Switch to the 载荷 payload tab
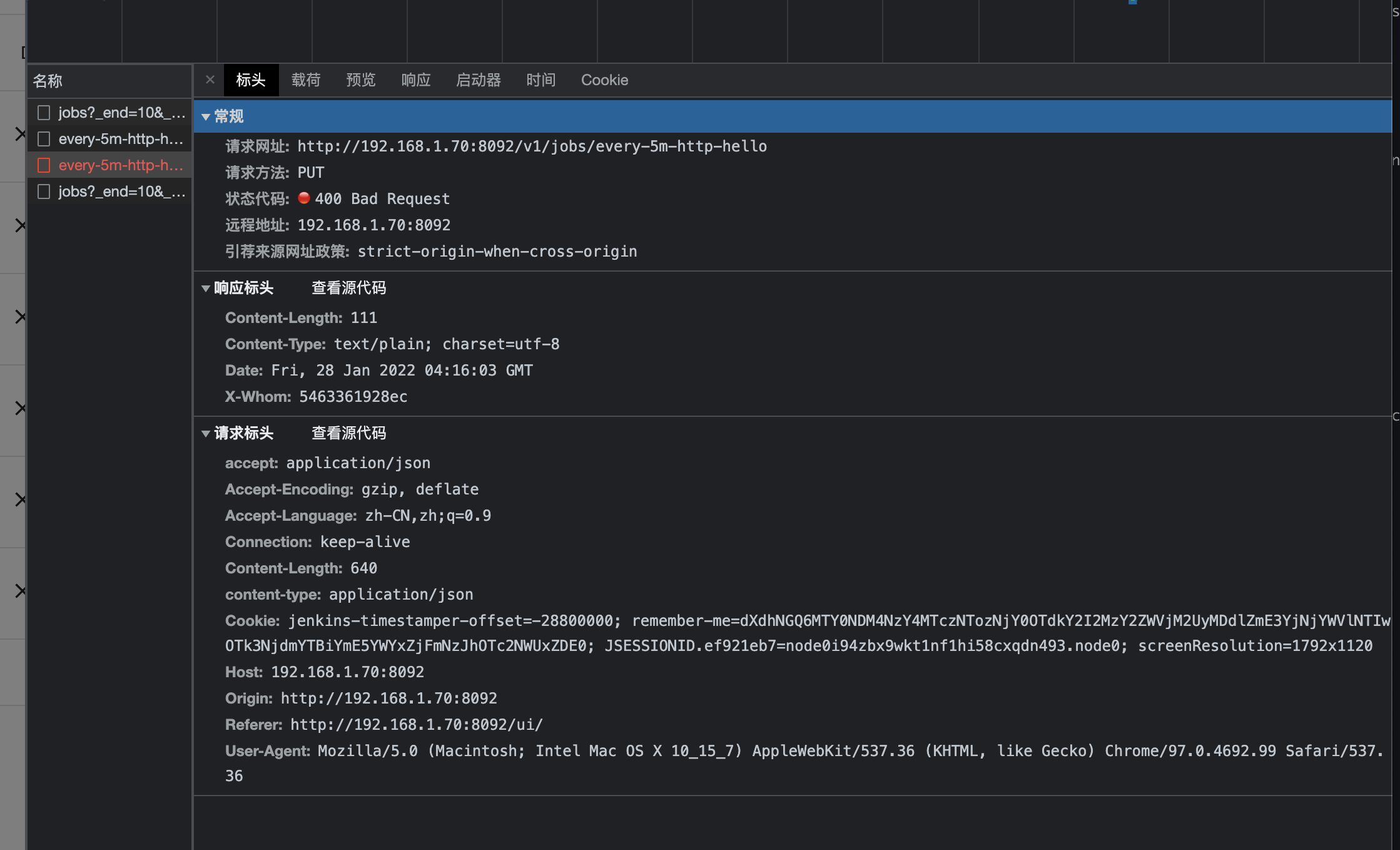 click(x=306, y=80)
